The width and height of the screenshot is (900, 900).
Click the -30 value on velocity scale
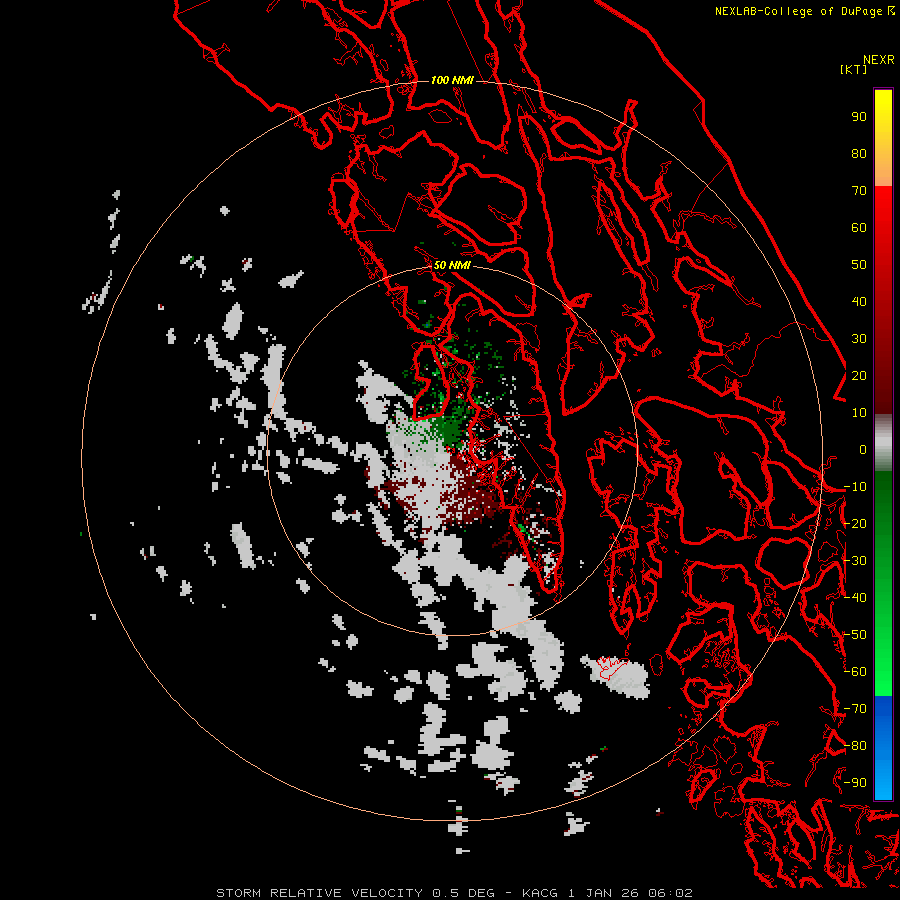pyautogui.click(x=855, y=561)
